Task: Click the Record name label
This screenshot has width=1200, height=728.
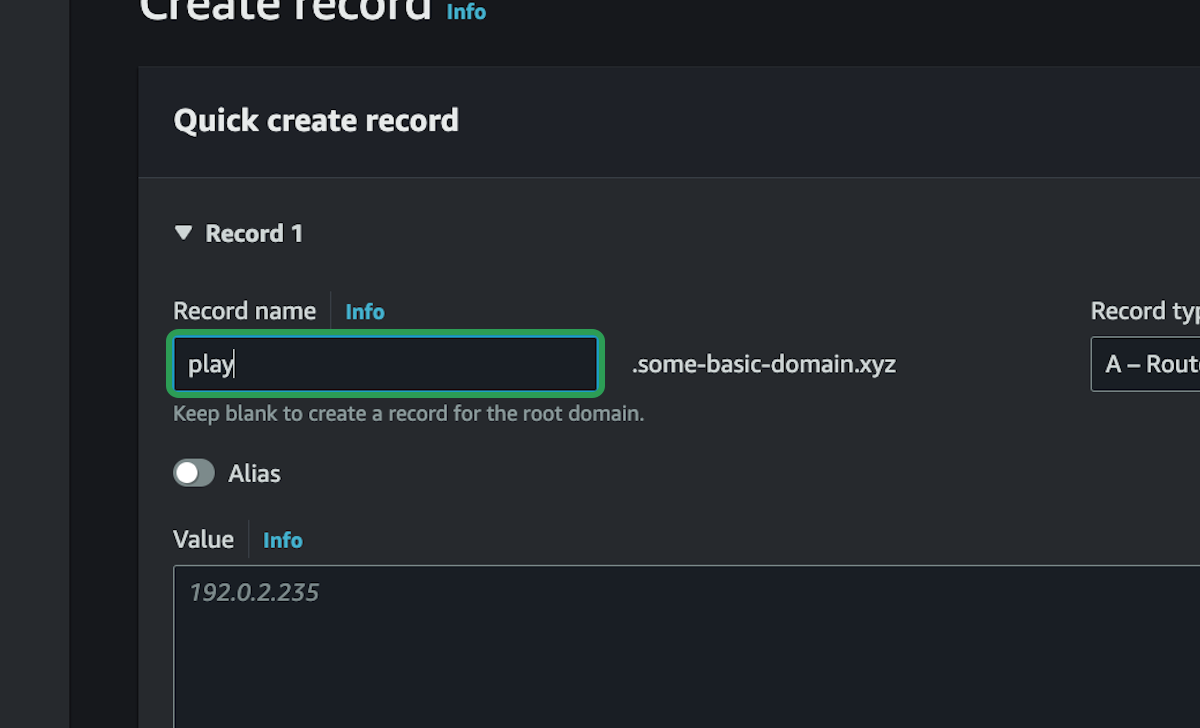Action: 245,311
